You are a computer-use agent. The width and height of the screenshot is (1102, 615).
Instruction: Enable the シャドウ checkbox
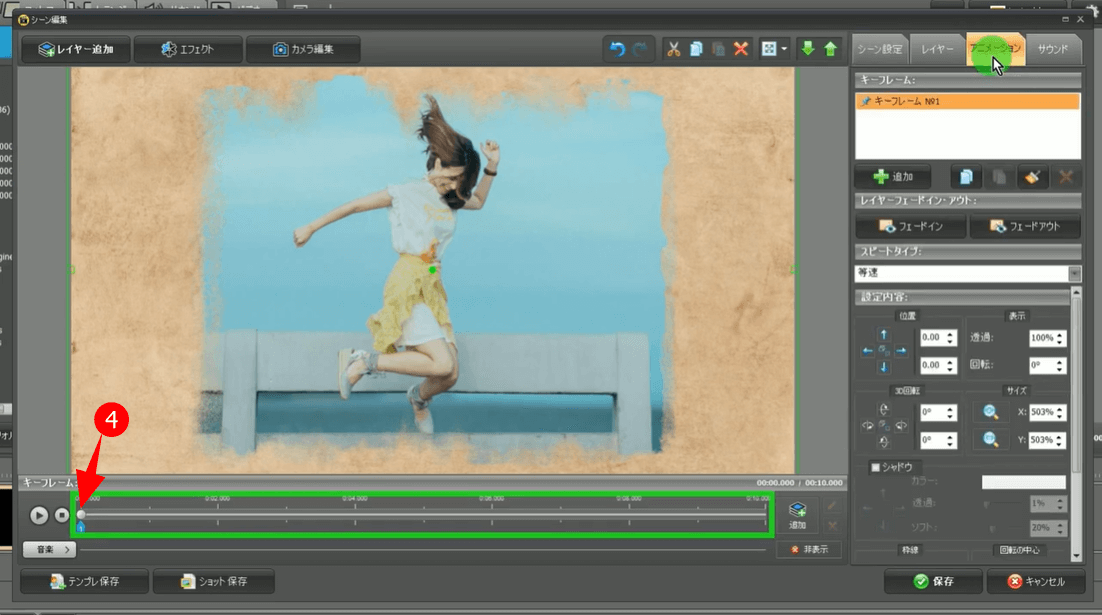(x=876, y=467)
